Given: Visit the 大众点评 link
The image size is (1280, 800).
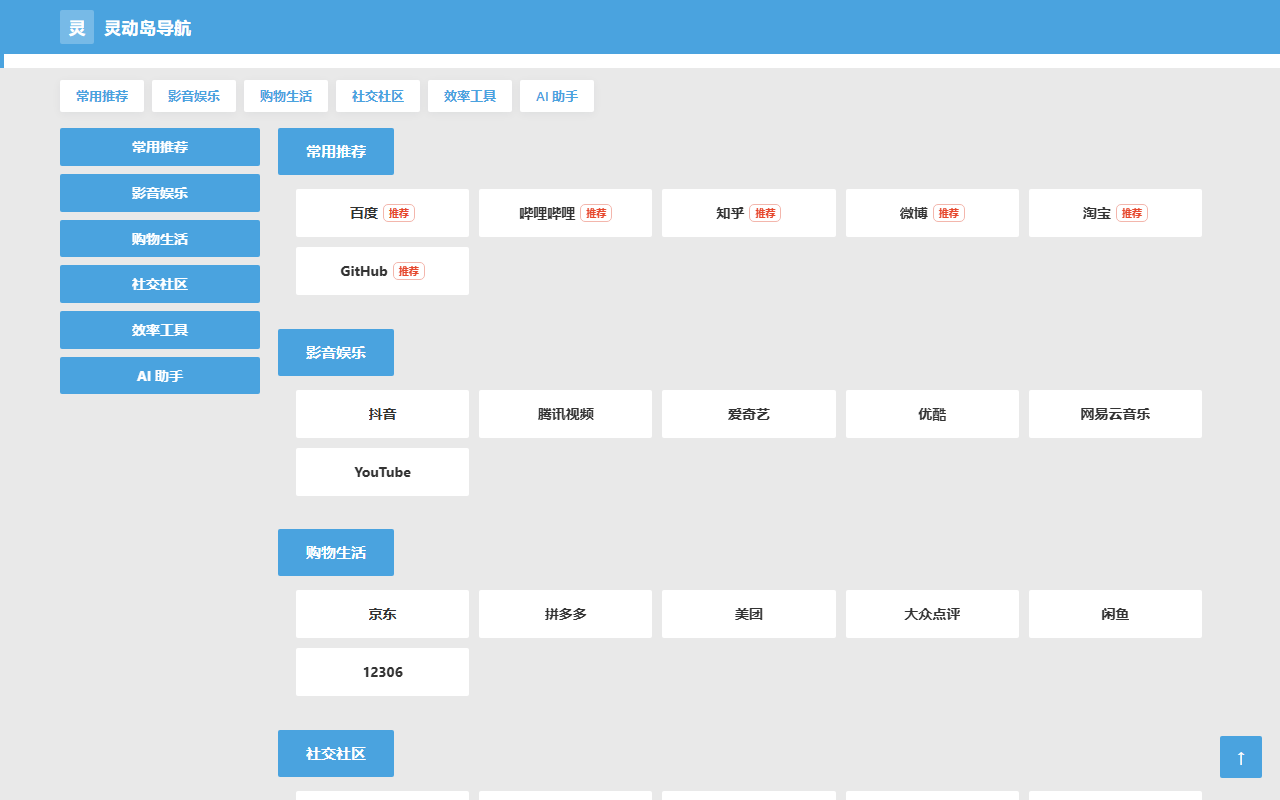Looking at the screenshot, I should click(932, 614).
